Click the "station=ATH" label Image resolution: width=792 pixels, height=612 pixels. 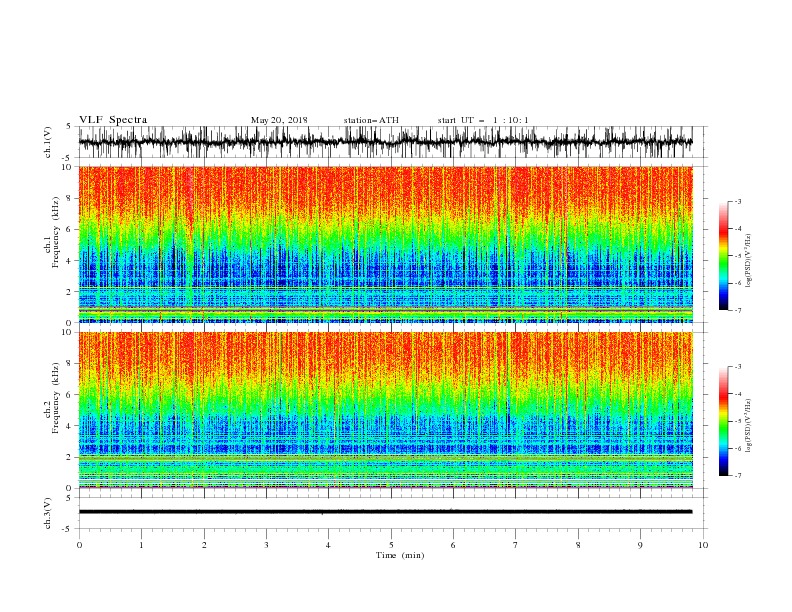click(x=371, y=120)
